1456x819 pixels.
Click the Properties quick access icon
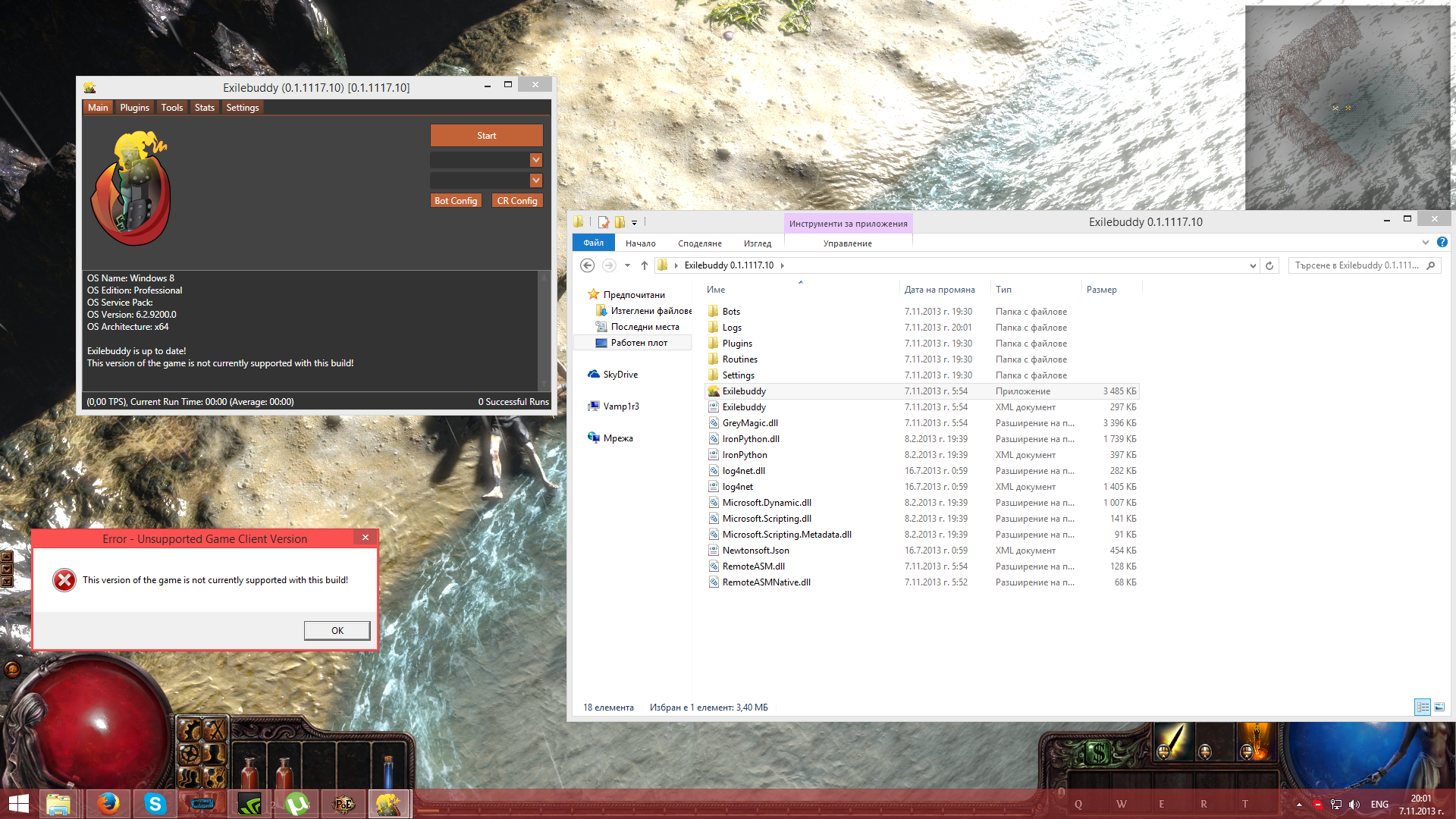coord(604,222)
